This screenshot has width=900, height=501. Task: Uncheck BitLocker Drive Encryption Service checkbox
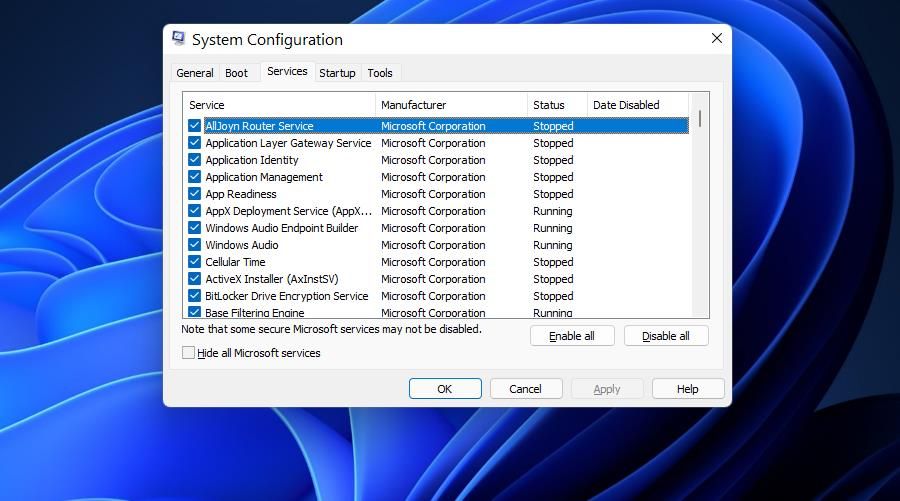194,296
